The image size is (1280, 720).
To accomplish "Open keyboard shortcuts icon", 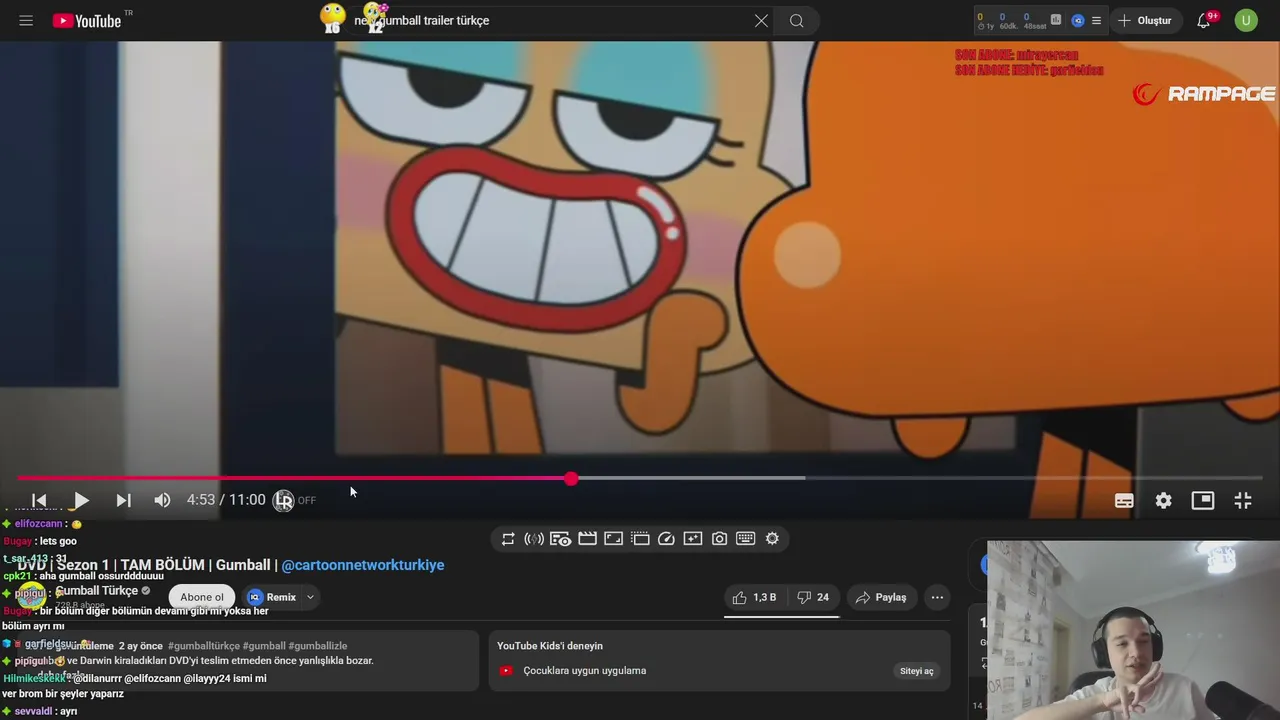I will click(745, 539).
